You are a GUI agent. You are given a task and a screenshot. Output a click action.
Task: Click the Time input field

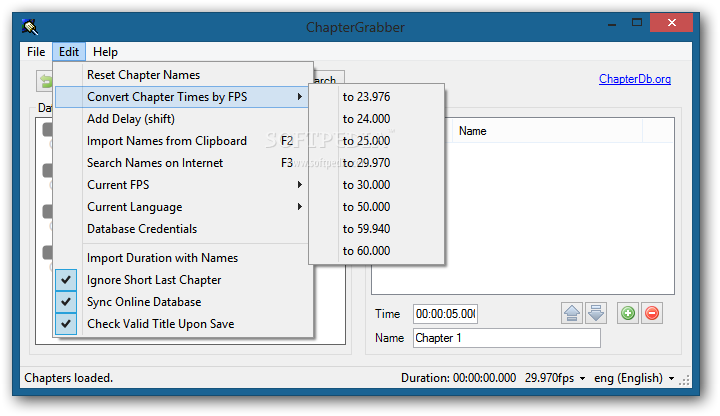[x=445, y=314]
